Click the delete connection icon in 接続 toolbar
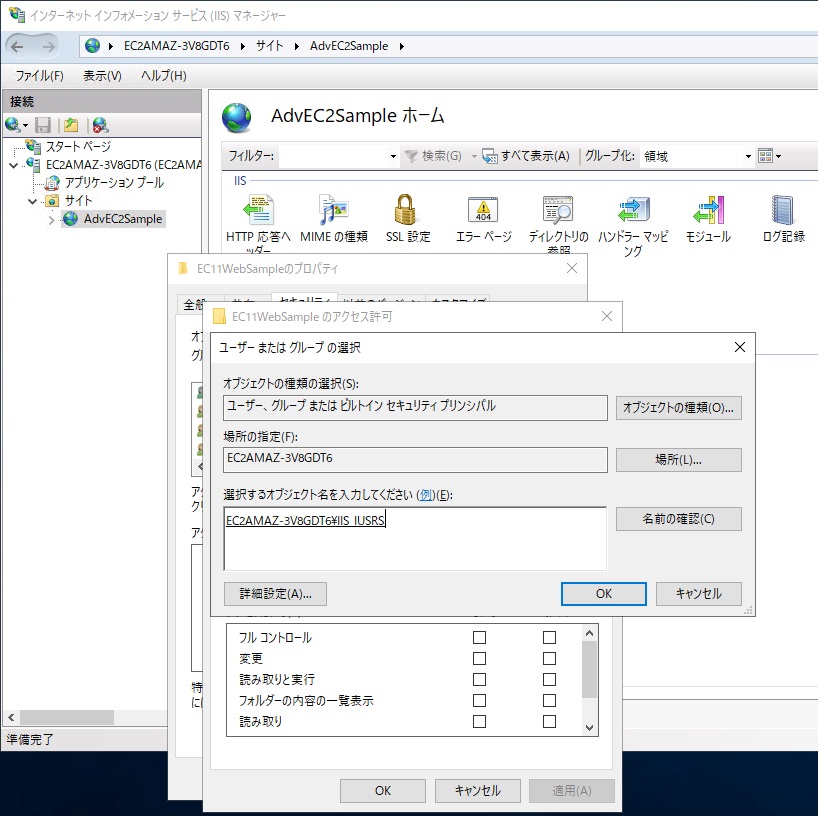The width and height of the screenshot is (819, 817). pyautogui.click(x=100, y=125)
